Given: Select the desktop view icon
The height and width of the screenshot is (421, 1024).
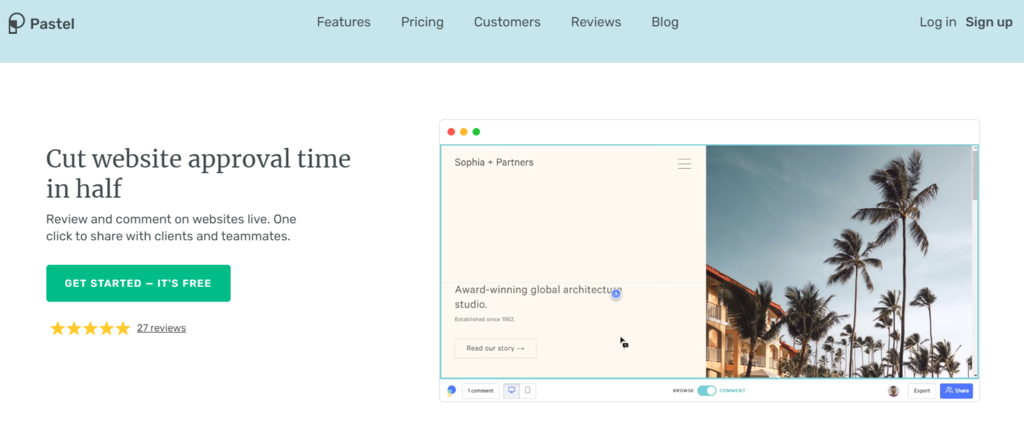Looking at the screenshot, I should (511, 391).
